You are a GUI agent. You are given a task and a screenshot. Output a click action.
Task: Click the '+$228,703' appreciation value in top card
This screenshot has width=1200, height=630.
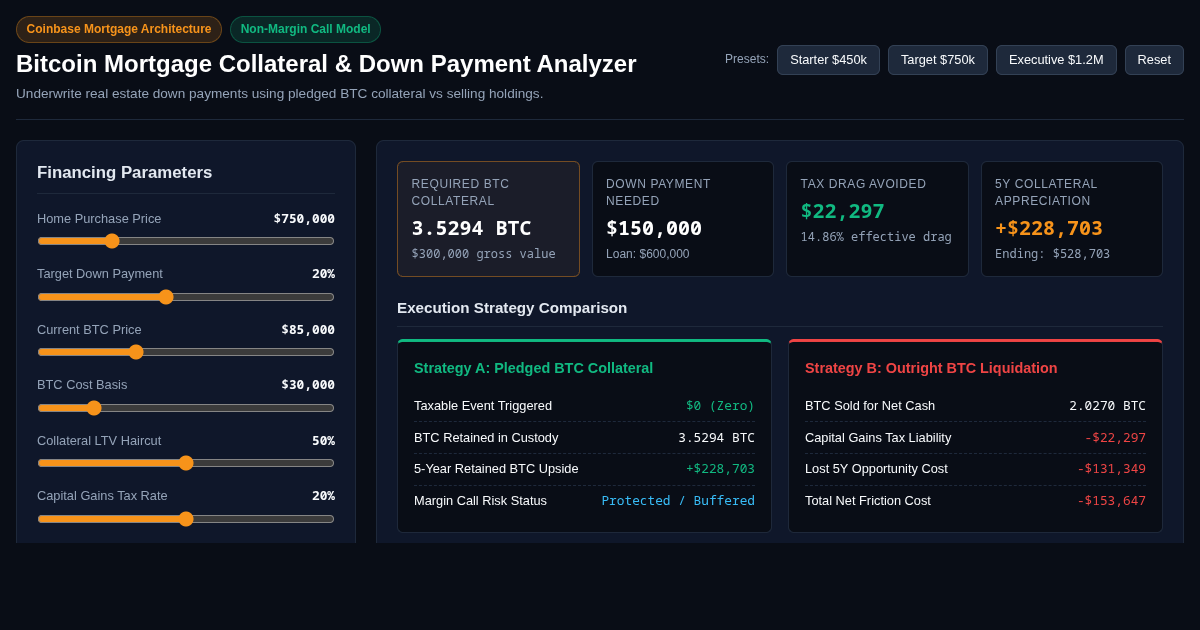(1049, 228)
